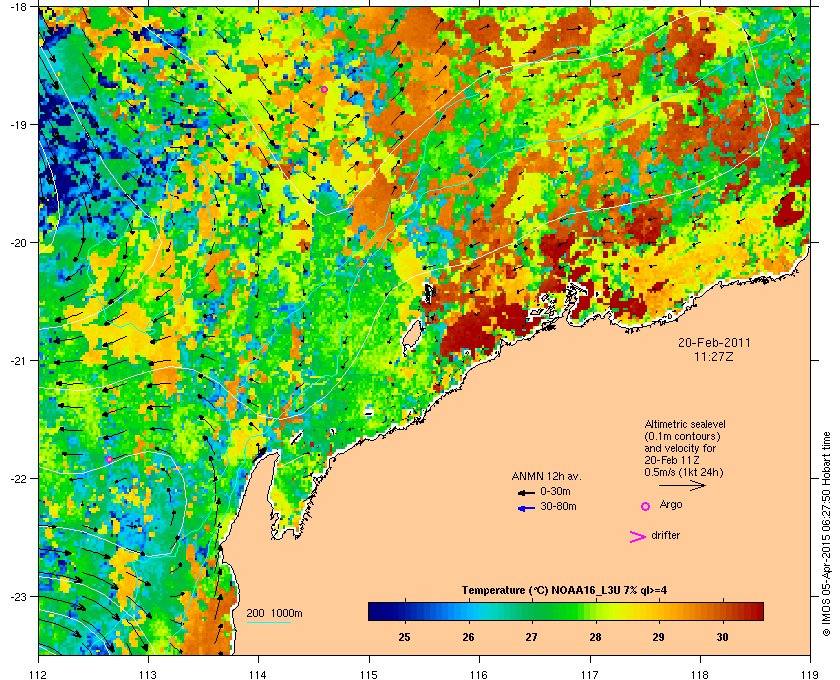Click the "20-Feb 11Z" legend line

point(672,460)
